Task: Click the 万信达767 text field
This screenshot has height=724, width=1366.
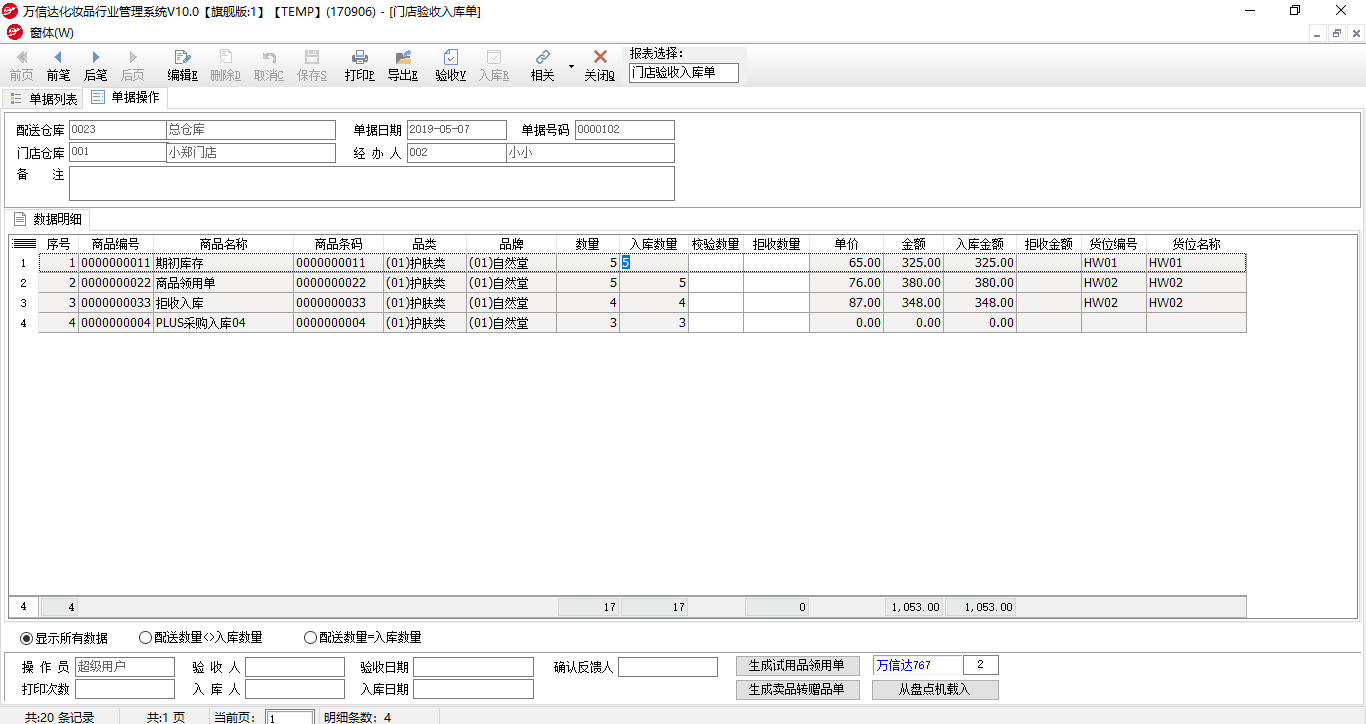Action: tap(917, 665)
